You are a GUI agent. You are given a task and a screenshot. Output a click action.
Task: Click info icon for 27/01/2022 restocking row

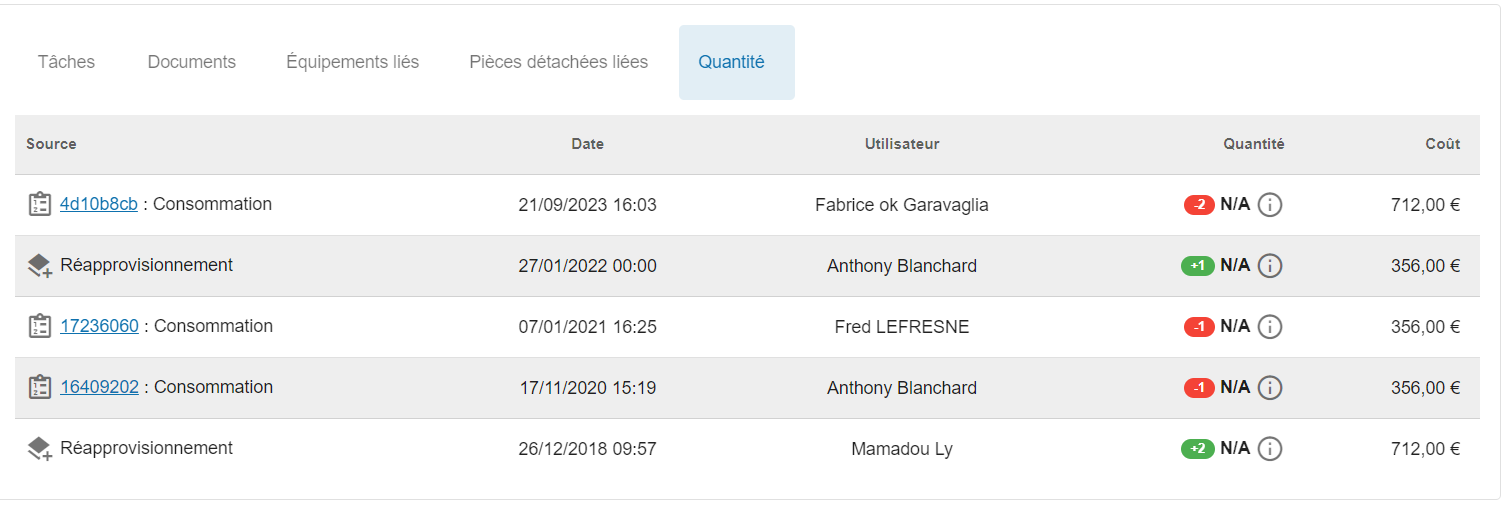tap(1270, 266)
